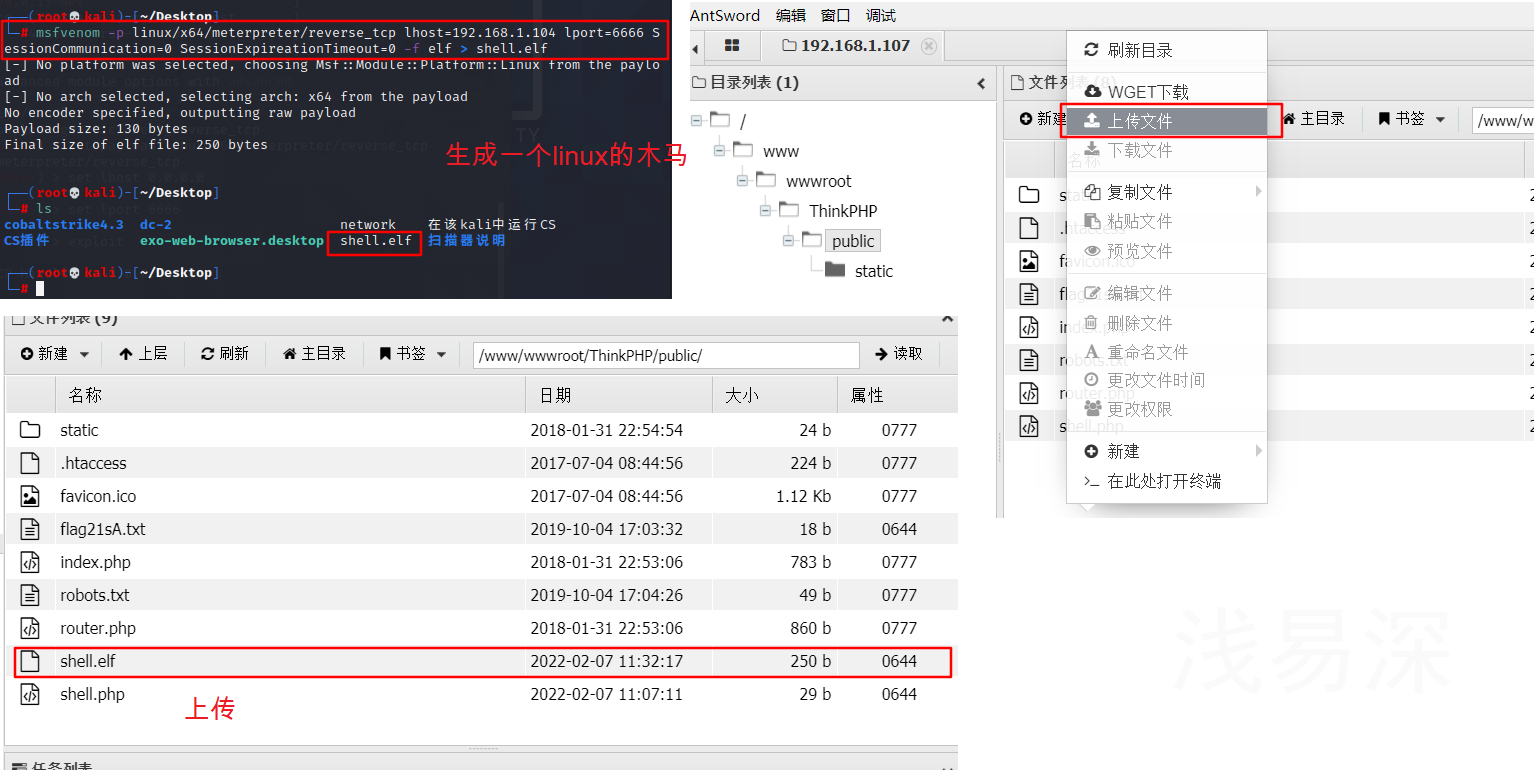Sort by the 属性 column header
The image size is (1540, 782).
pyautogui.click(x=897, y=395)
